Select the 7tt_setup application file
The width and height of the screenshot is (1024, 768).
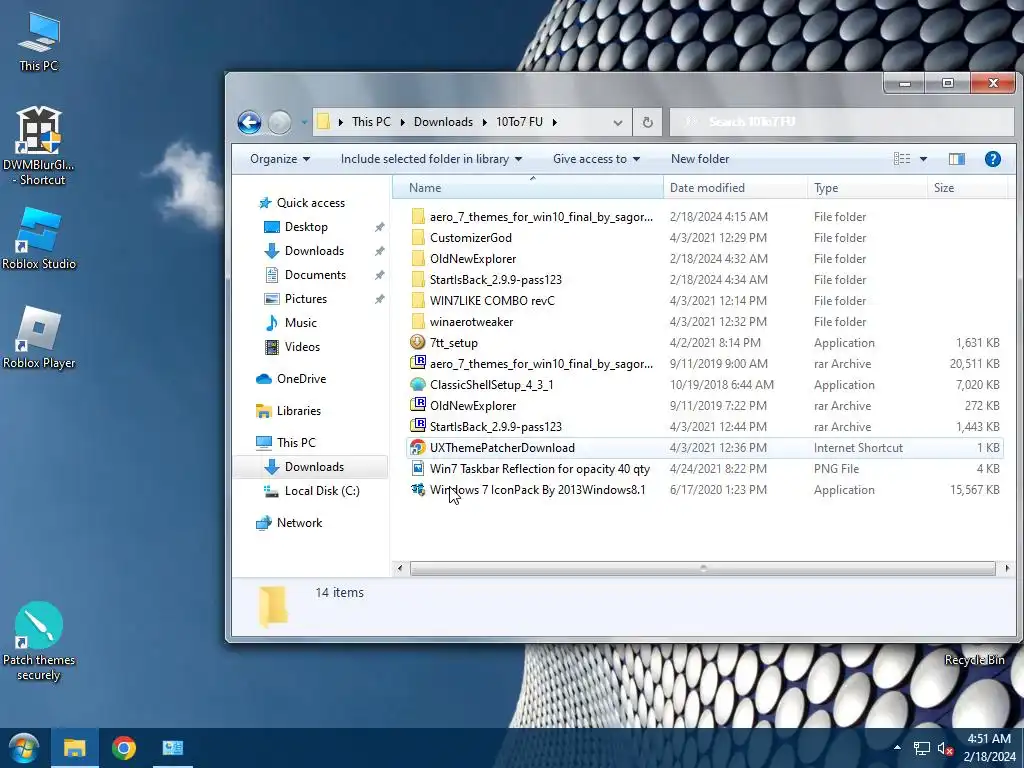pyautogui.click(x=704, y=343)
